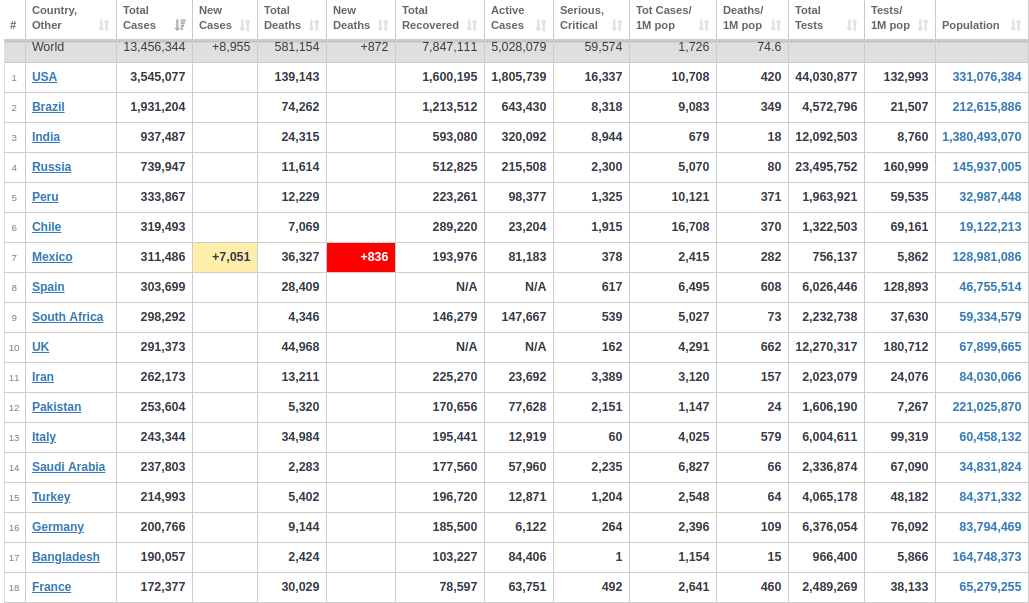This screenshot has height=603, width=1029.
Task: Visit the South Africa page
Action: (68, 317)
